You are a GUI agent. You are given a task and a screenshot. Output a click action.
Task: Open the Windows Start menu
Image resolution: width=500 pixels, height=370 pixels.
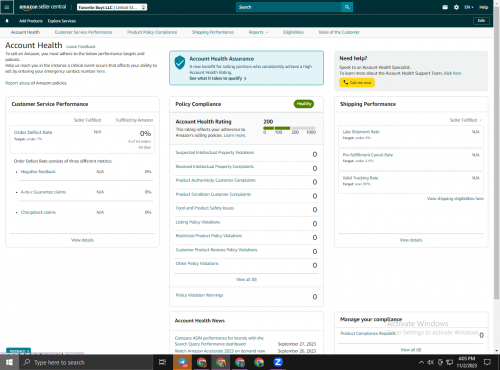9,362
